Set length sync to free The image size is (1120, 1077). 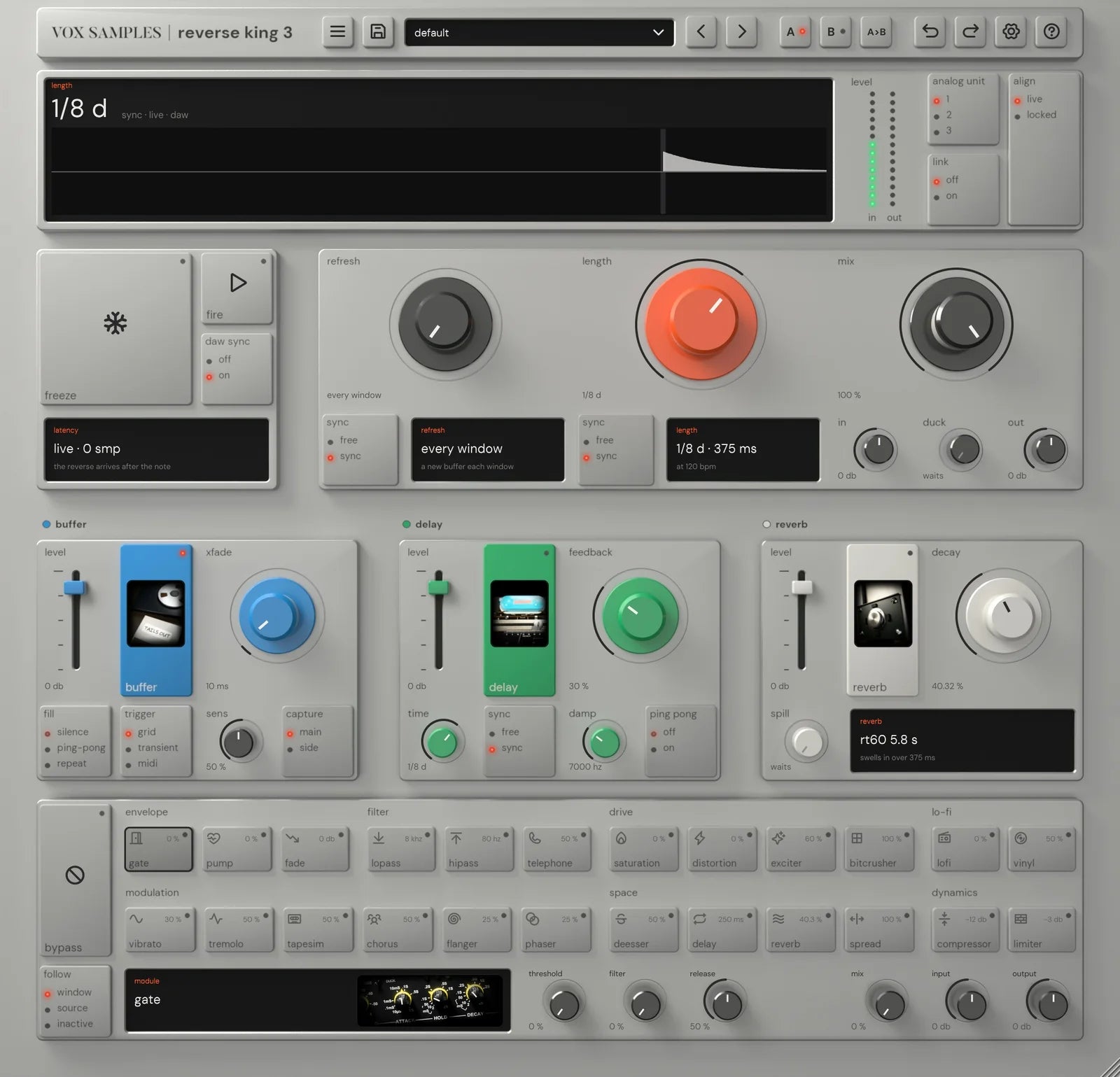(x=598, y=441)
